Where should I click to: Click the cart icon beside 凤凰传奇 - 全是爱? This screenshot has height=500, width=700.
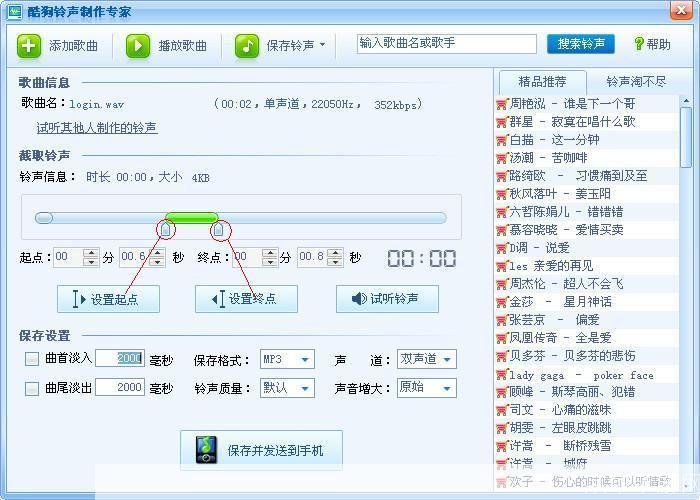502,338
